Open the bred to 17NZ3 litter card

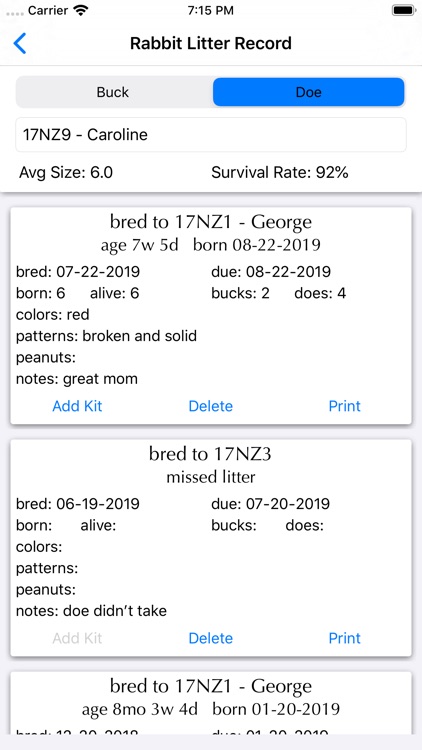pyautogui.click(x=211, y=548)
